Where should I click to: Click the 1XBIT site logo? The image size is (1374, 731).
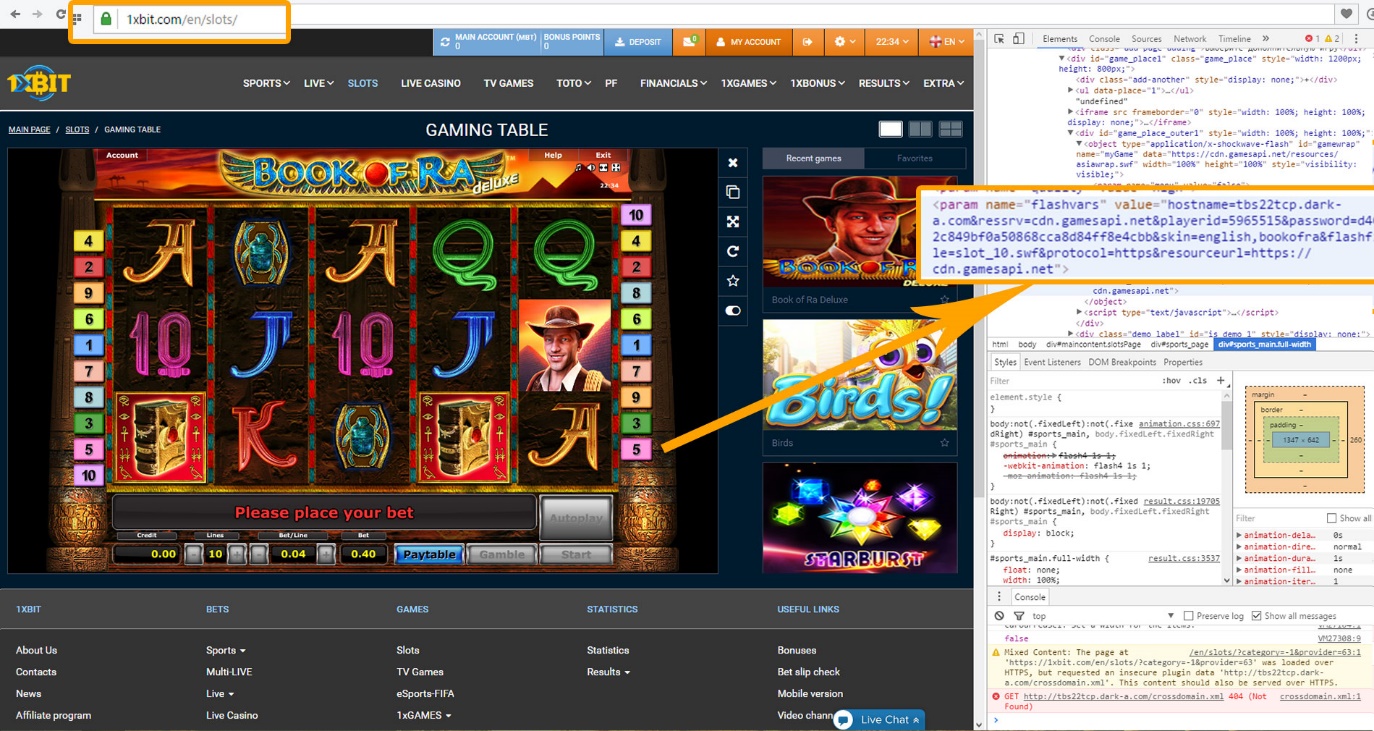click(39, 84)
